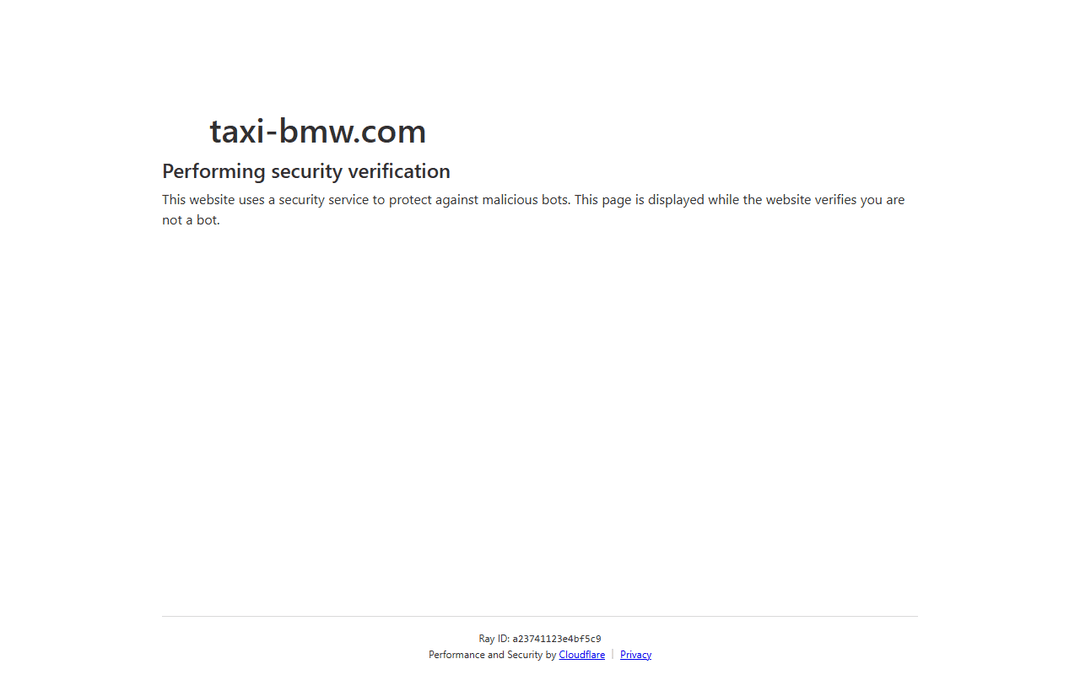
Task: Open the Privacy link in footer
Action: pos(635,654)
